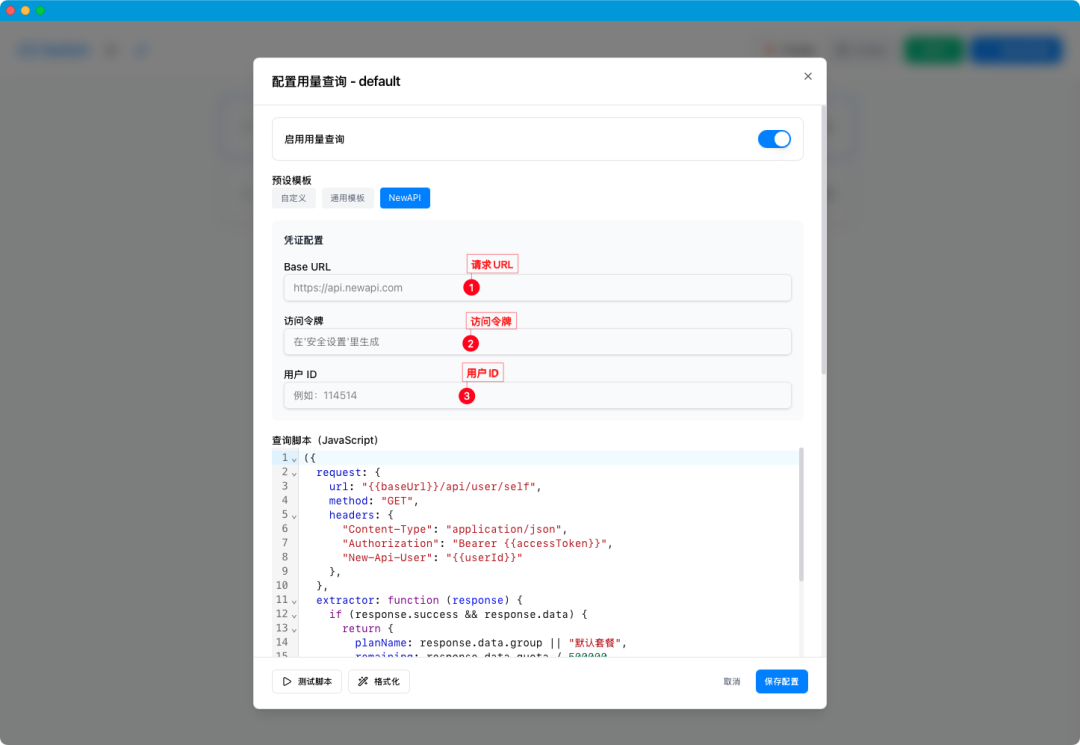Click the red 用户 ID badge
The height and width of the screenshot is (745, 1080).
482,371
